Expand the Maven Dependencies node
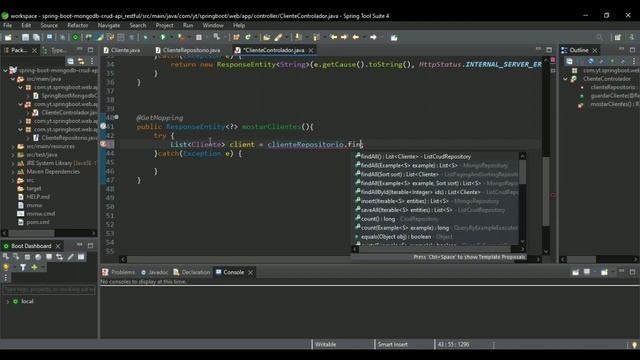The width and height of the screenshot is (640, 360). (13, 171)
